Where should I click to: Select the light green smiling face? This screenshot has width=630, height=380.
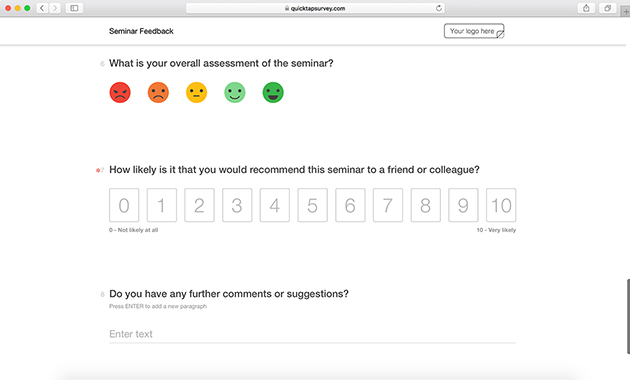click(x=235, y=92)
